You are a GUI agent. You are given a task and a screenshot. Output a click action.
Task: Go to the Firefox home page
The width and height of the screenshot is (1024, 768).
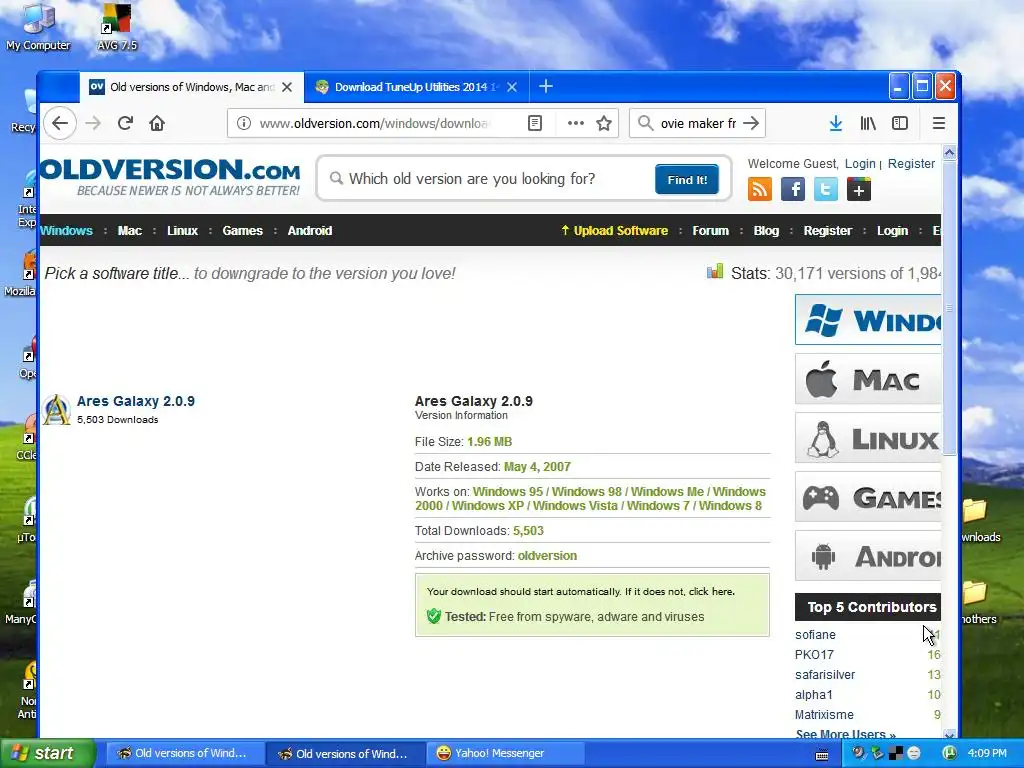(x=157, y=123)
